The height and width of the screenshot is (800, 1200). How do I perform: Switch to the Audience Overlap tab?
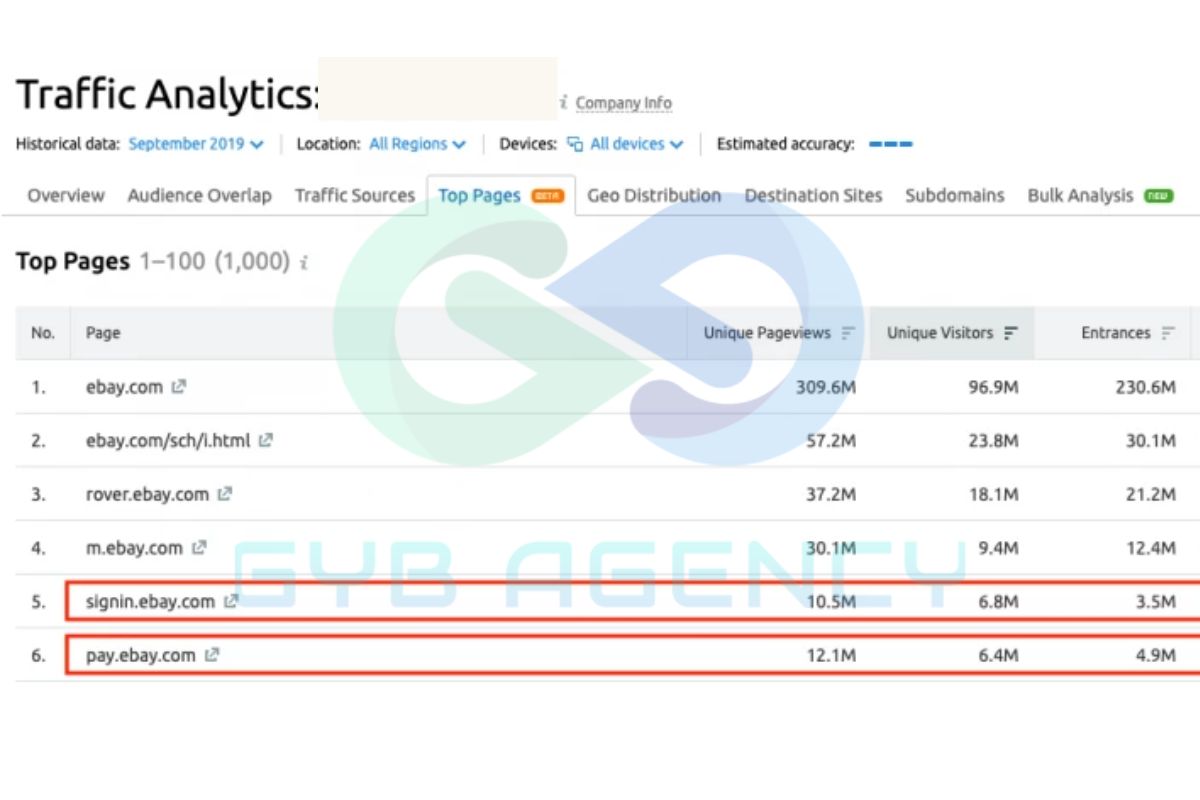pos(199,196)
